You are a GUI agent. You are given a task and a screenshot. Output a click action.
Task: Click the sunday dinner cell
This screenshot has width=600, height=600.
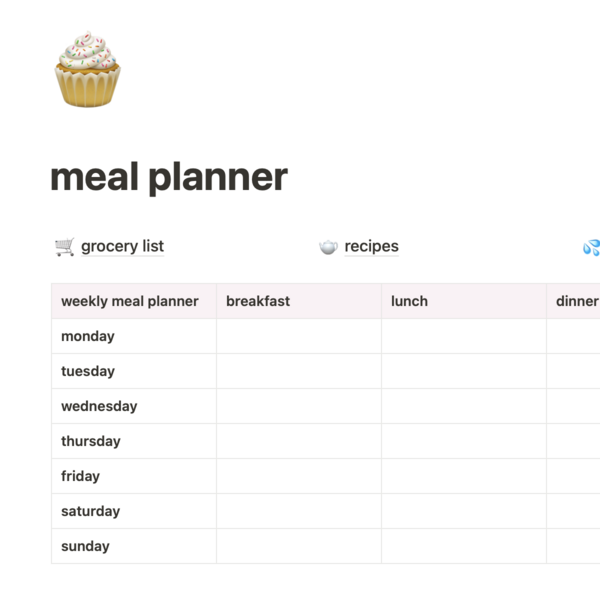click(x=573, y=546)
